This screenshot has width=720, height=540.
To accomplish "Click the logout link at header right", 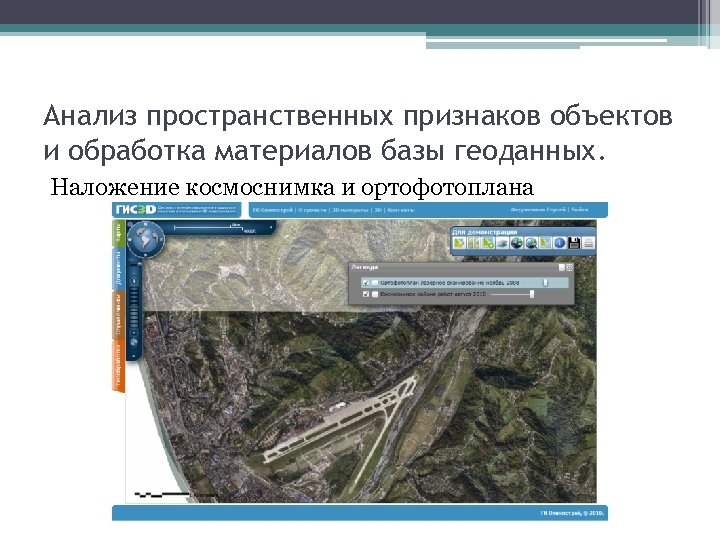I will click(x=579, y=209).
